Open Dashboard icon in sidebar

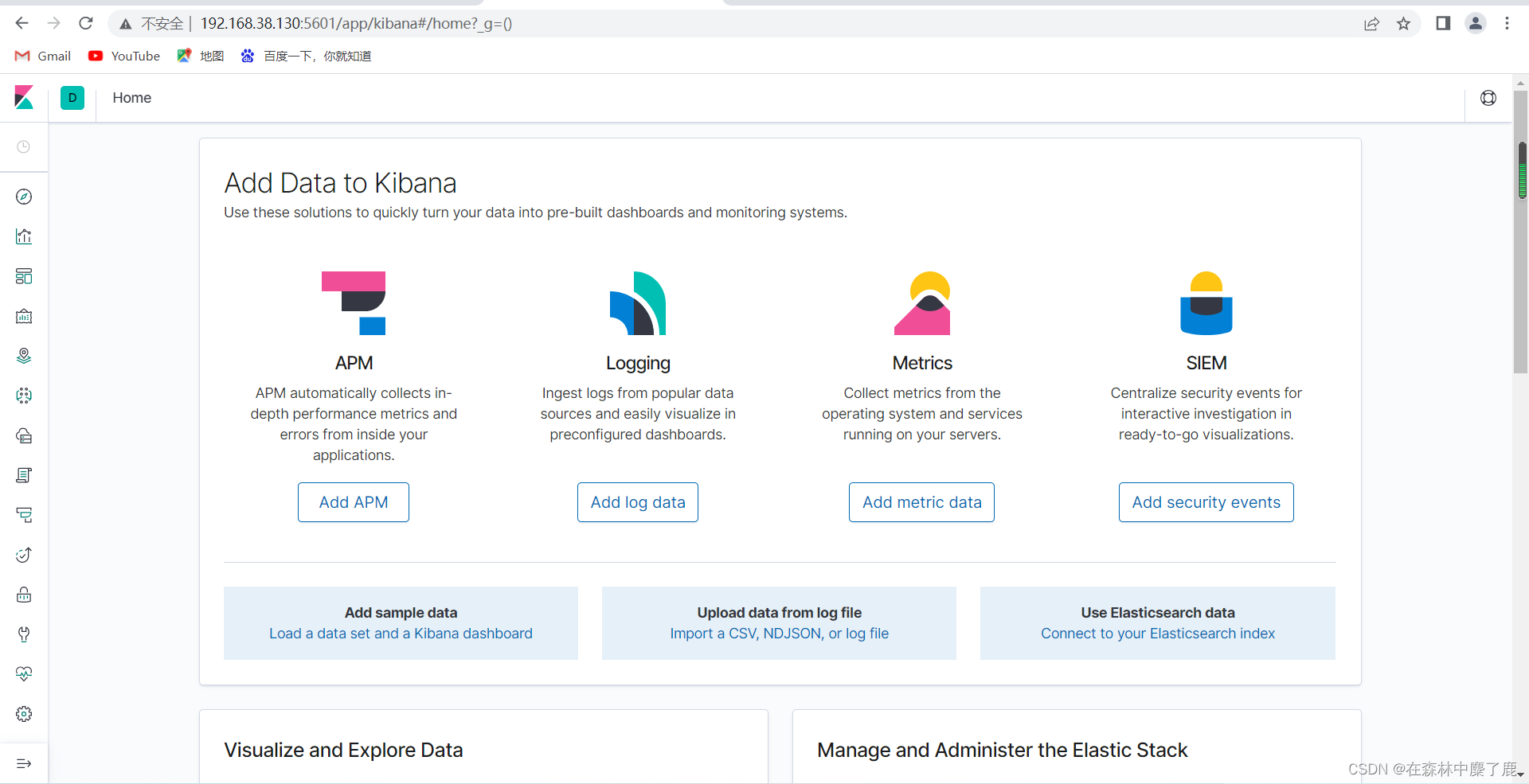coord(24,276)
